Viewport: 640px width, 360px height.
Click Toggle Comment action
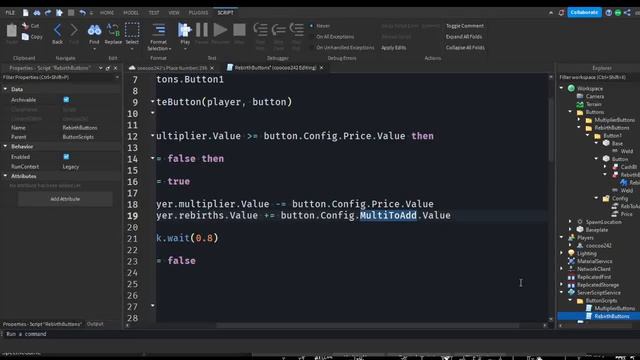coord(464,26)
